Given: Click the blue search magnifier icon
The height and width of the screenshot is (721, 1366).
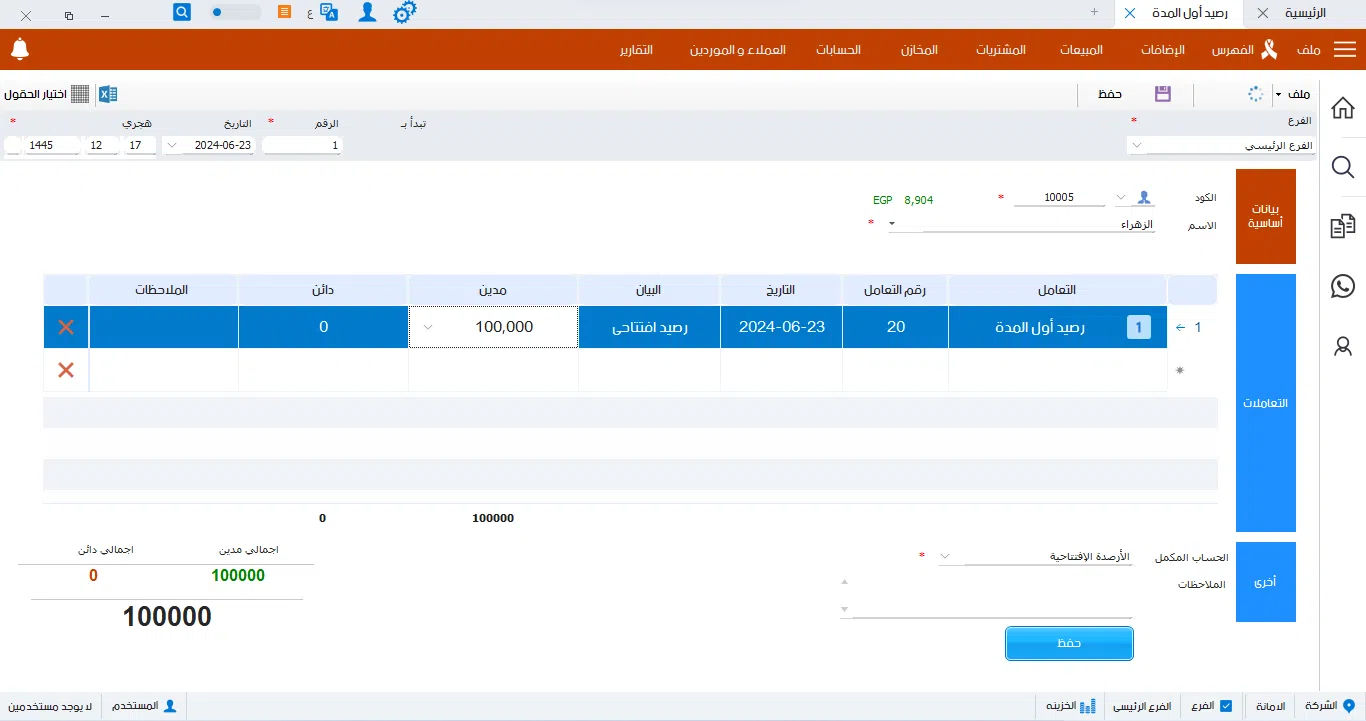Looking at the screenshot, I should 182,12.
